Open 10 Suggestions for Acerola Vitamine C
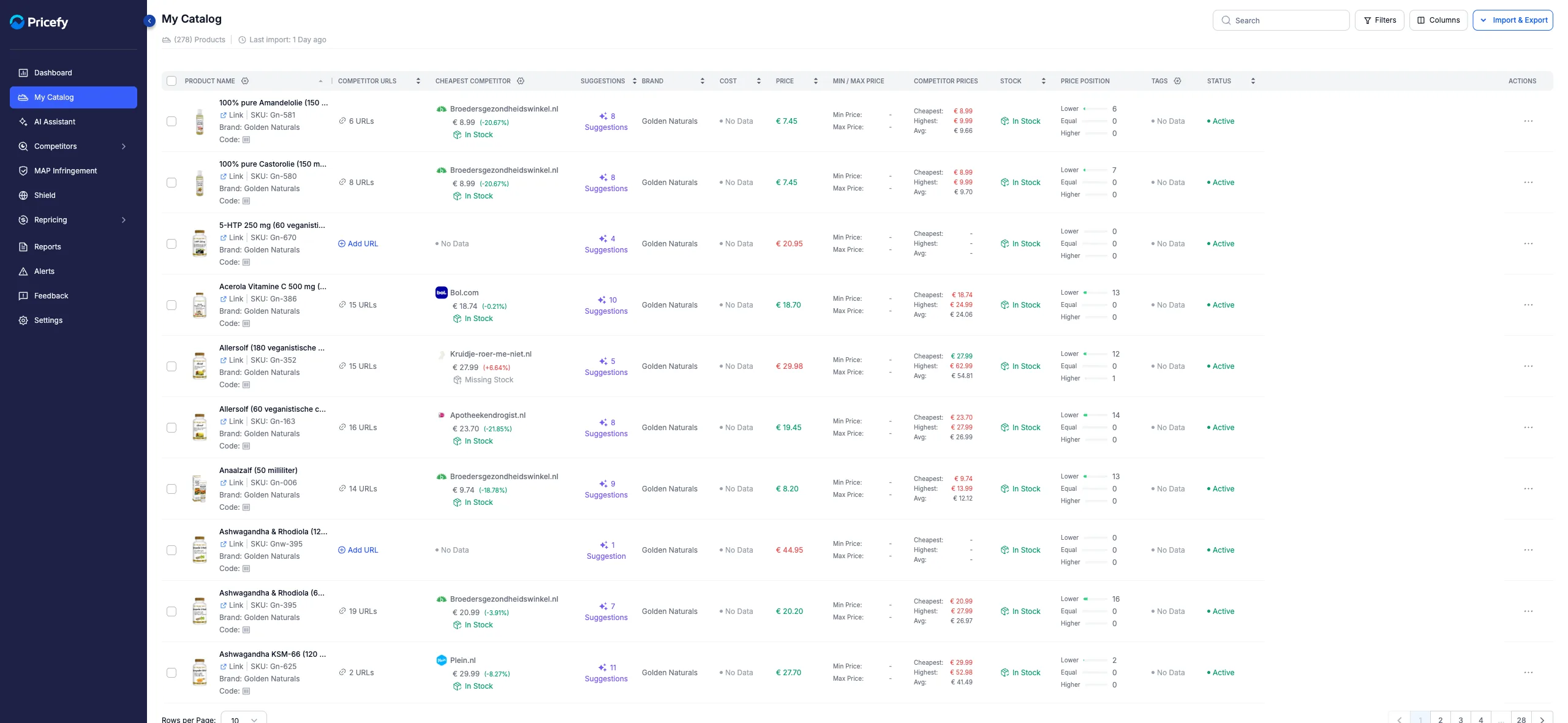Screen dimensions: 1568x723 coord(606,305)
